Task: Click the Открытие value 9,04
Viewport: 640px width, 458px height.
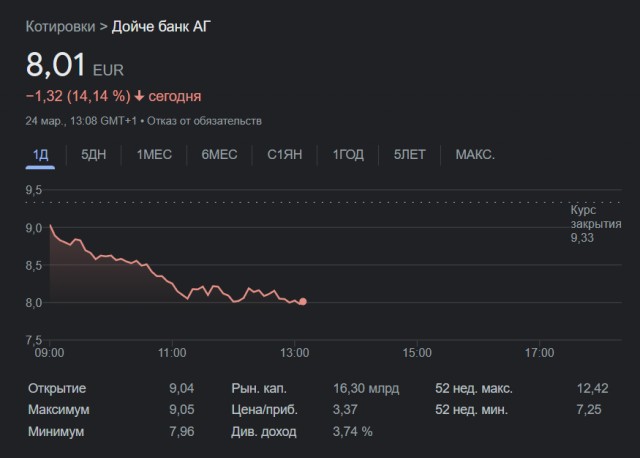Action: 181,388
